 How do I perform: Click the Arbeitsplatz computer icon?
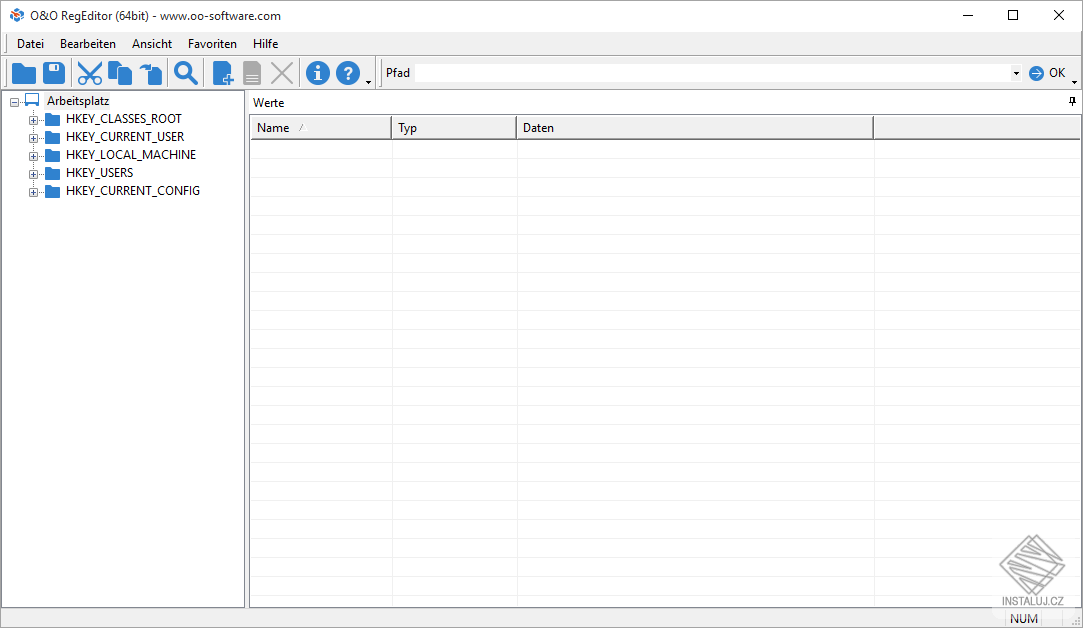tap(32, 101)
